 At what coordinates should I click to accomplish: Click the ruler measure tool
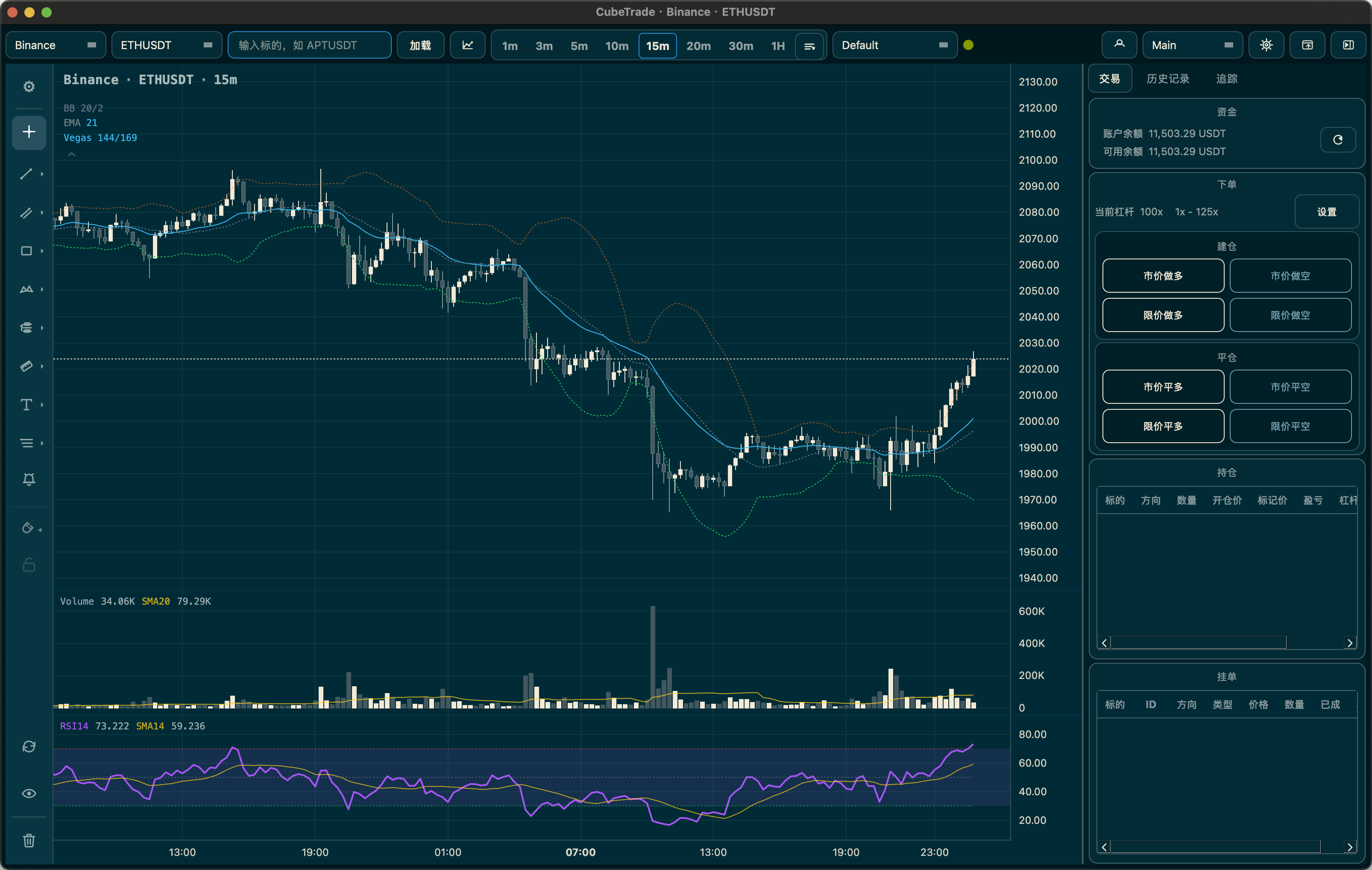point(26,366)
